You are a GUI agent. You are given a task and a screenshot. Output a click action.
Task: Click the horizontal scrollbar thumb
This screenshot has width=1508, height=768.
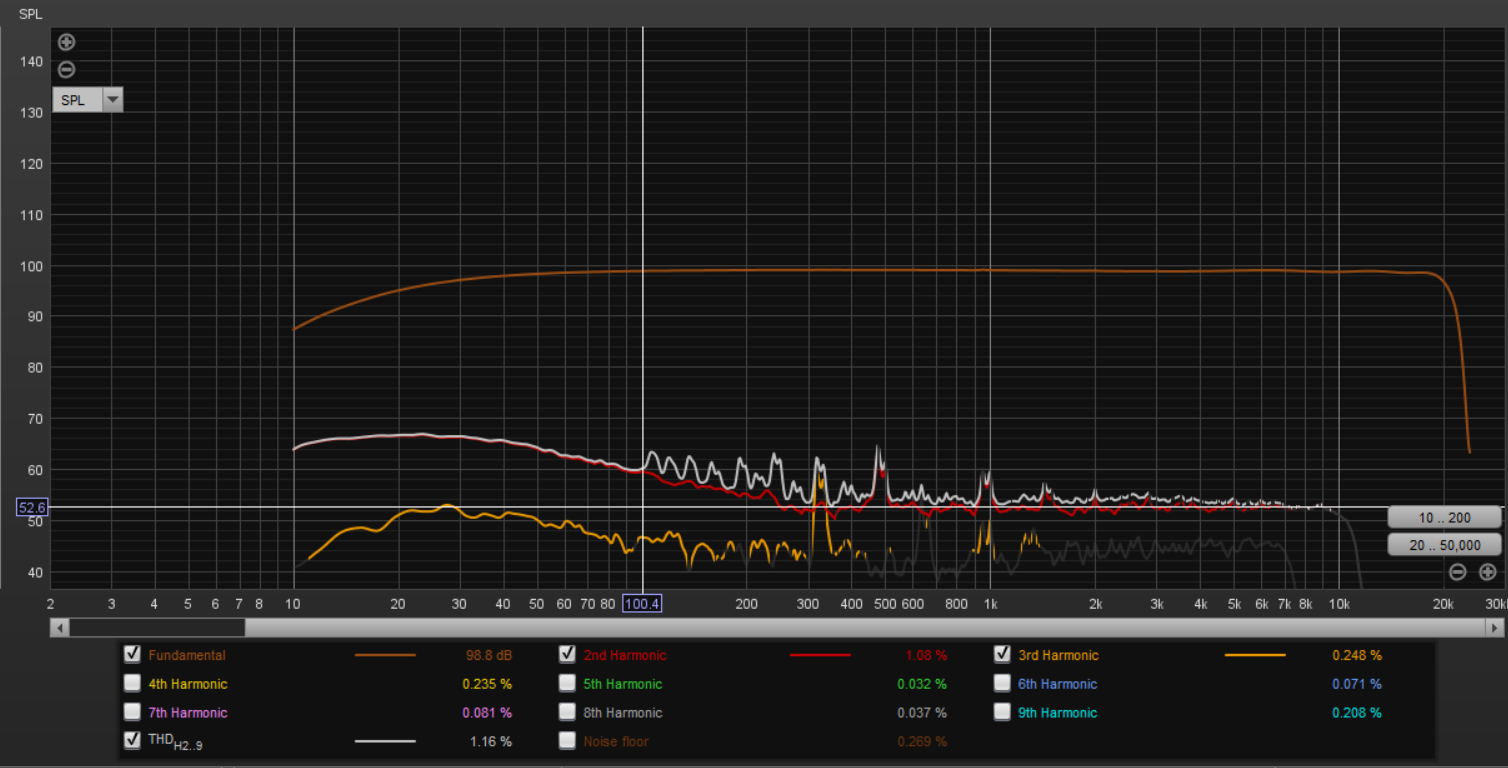click(x=157, y=628)
